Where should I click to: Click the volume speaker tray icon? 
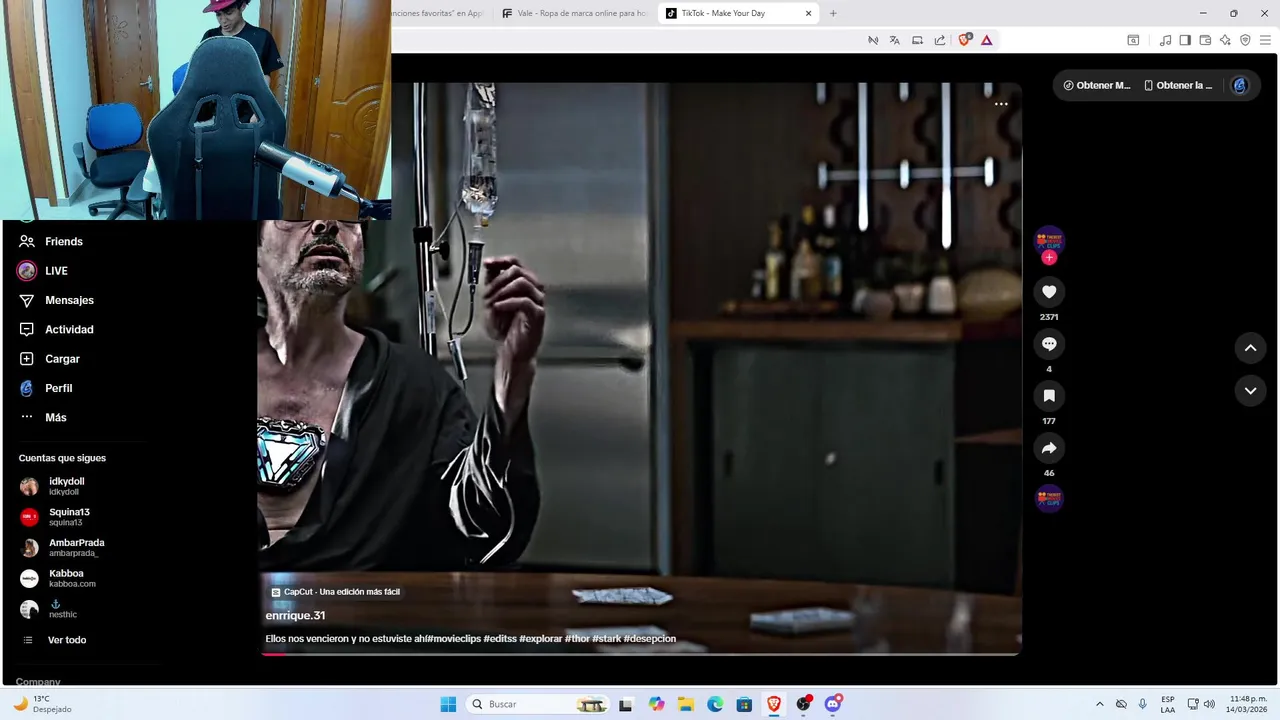(1210, 704)
